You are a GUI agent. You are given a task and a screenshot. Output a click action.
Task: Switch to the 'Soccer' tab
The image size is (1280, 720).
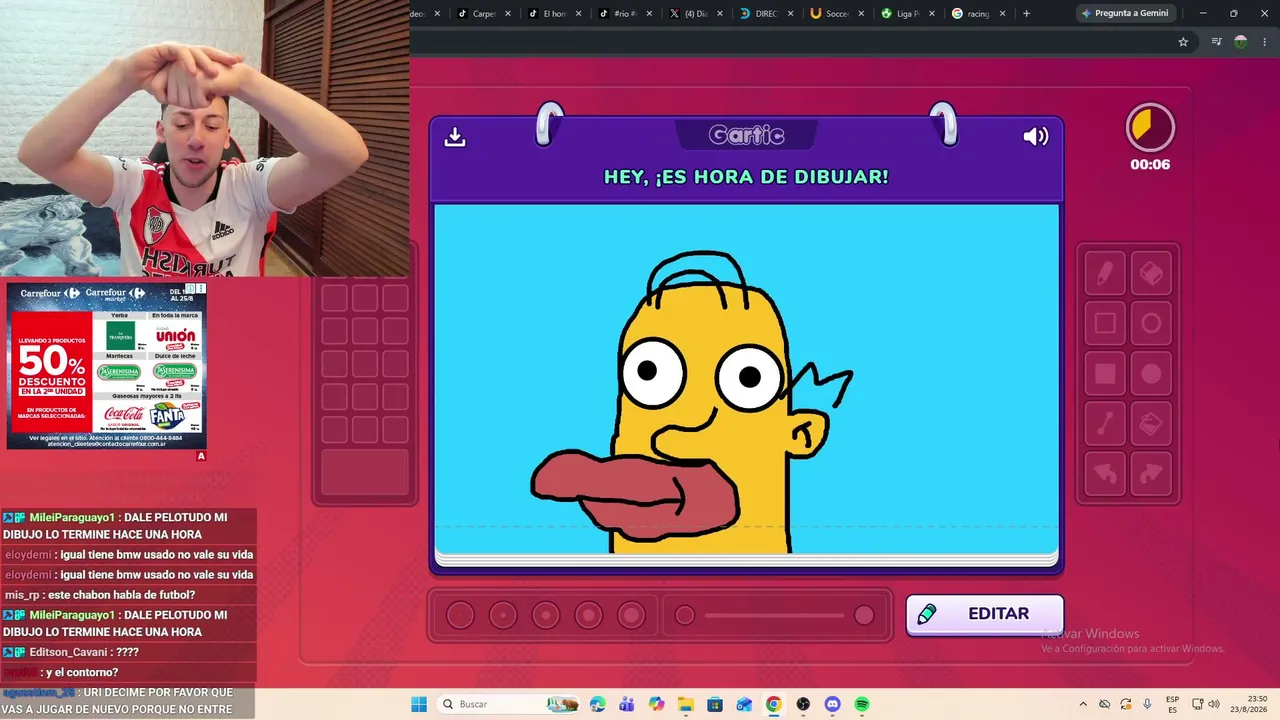838,14
